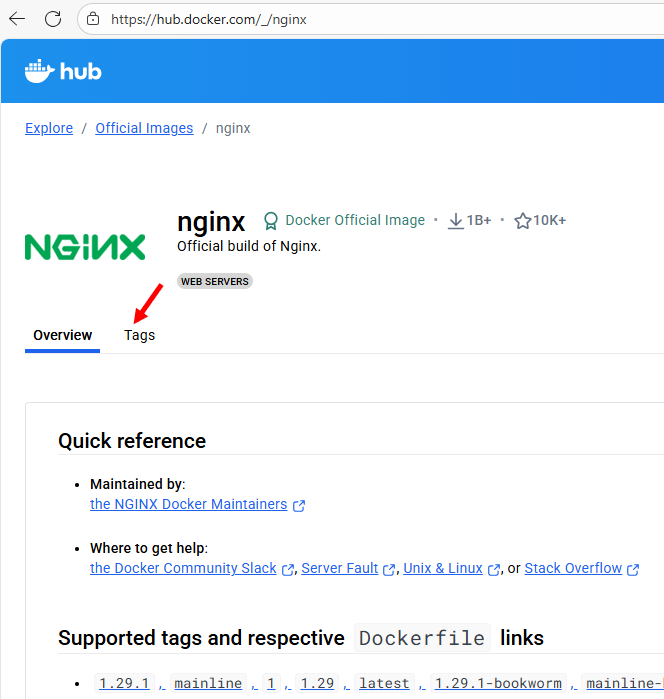Click the download count arrow icon
Screen dimensions: 664x699
tap(455, 221)
